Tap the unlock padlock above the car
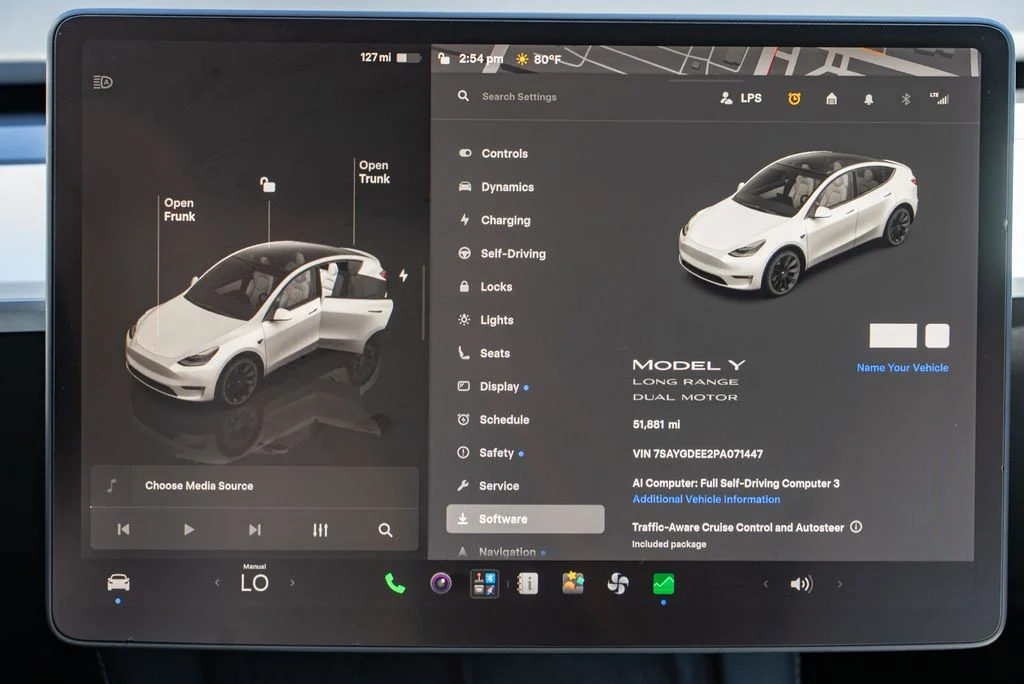Viewport: 1024px width, 684px height. (x=268, y=185)
